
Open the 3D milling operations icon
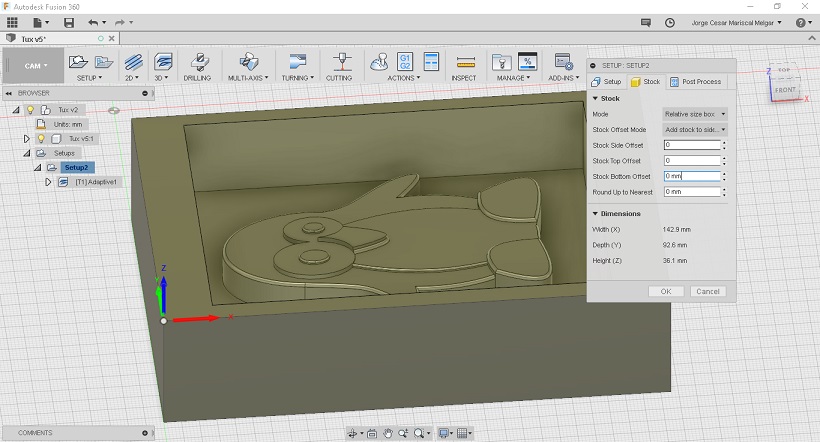click(163, 62)
